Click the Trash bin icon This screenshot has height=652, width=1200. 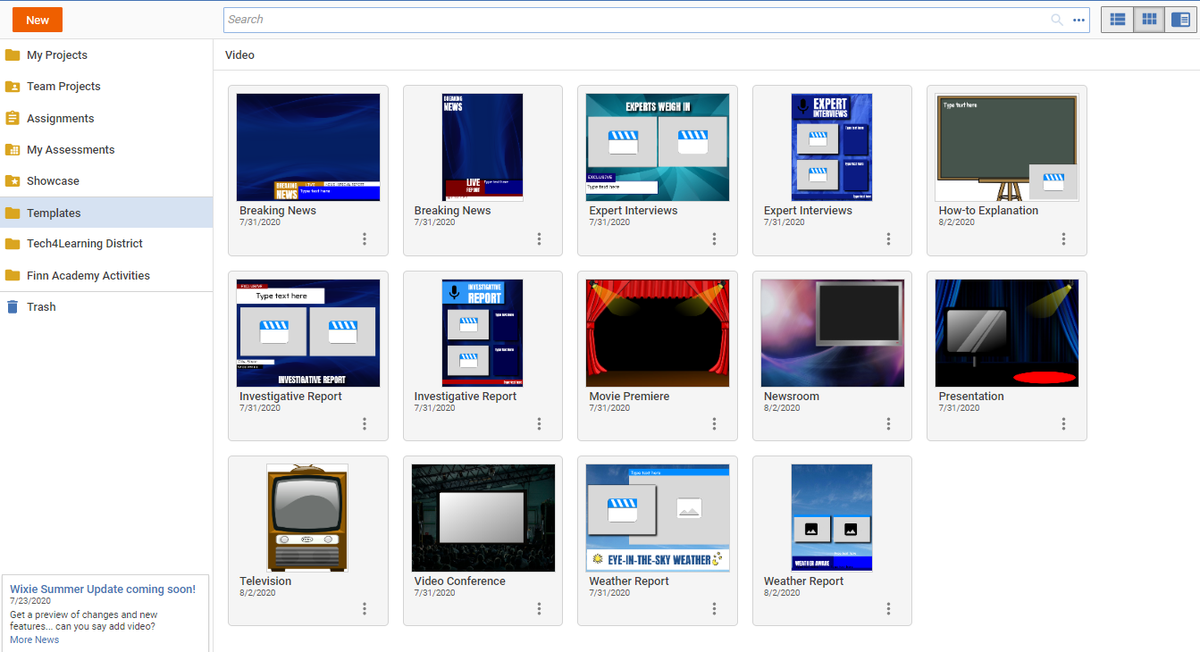[x=13, y=307]
